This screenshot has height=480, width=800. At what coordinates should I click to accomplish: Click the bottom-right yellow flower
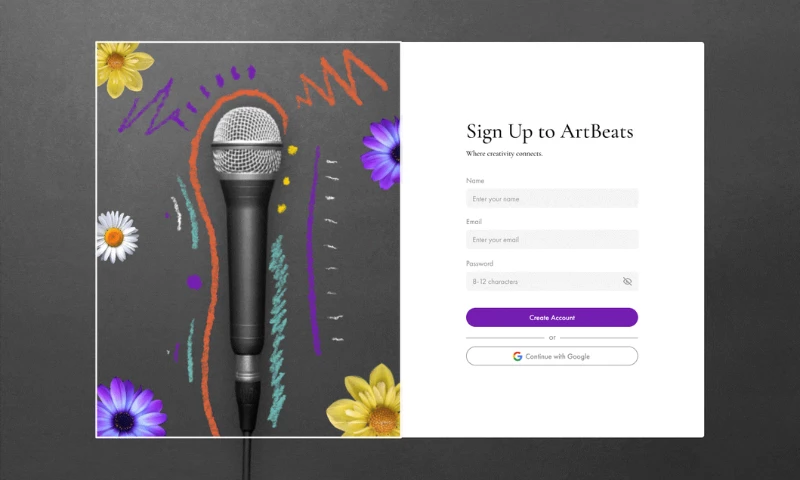366,403
